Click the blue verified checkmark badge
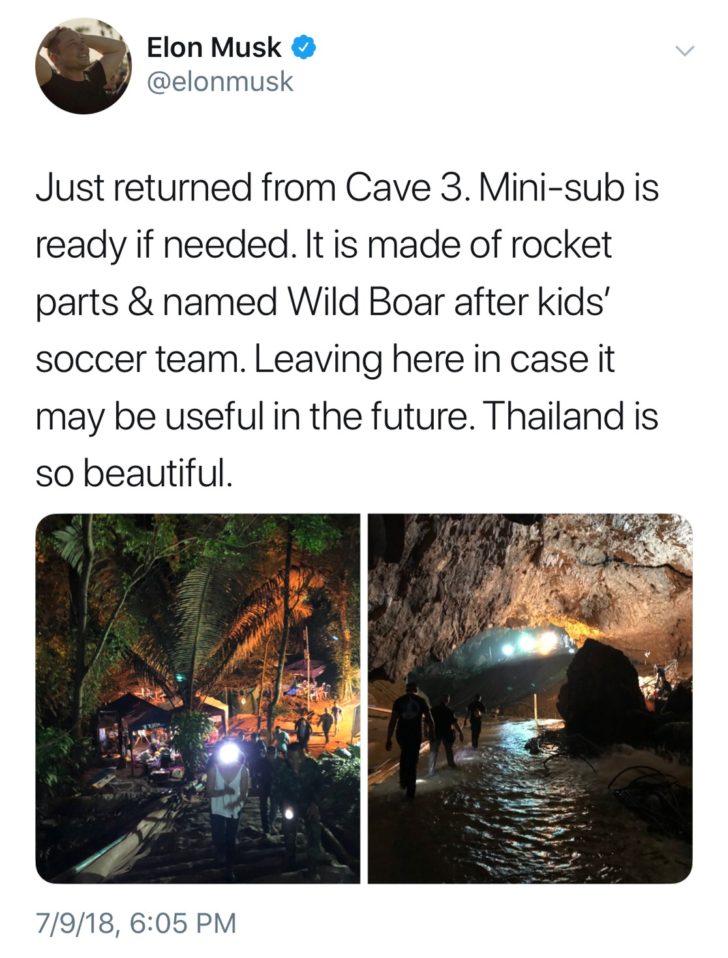Screen dimensions: 728x958 (x=304, y=48)
